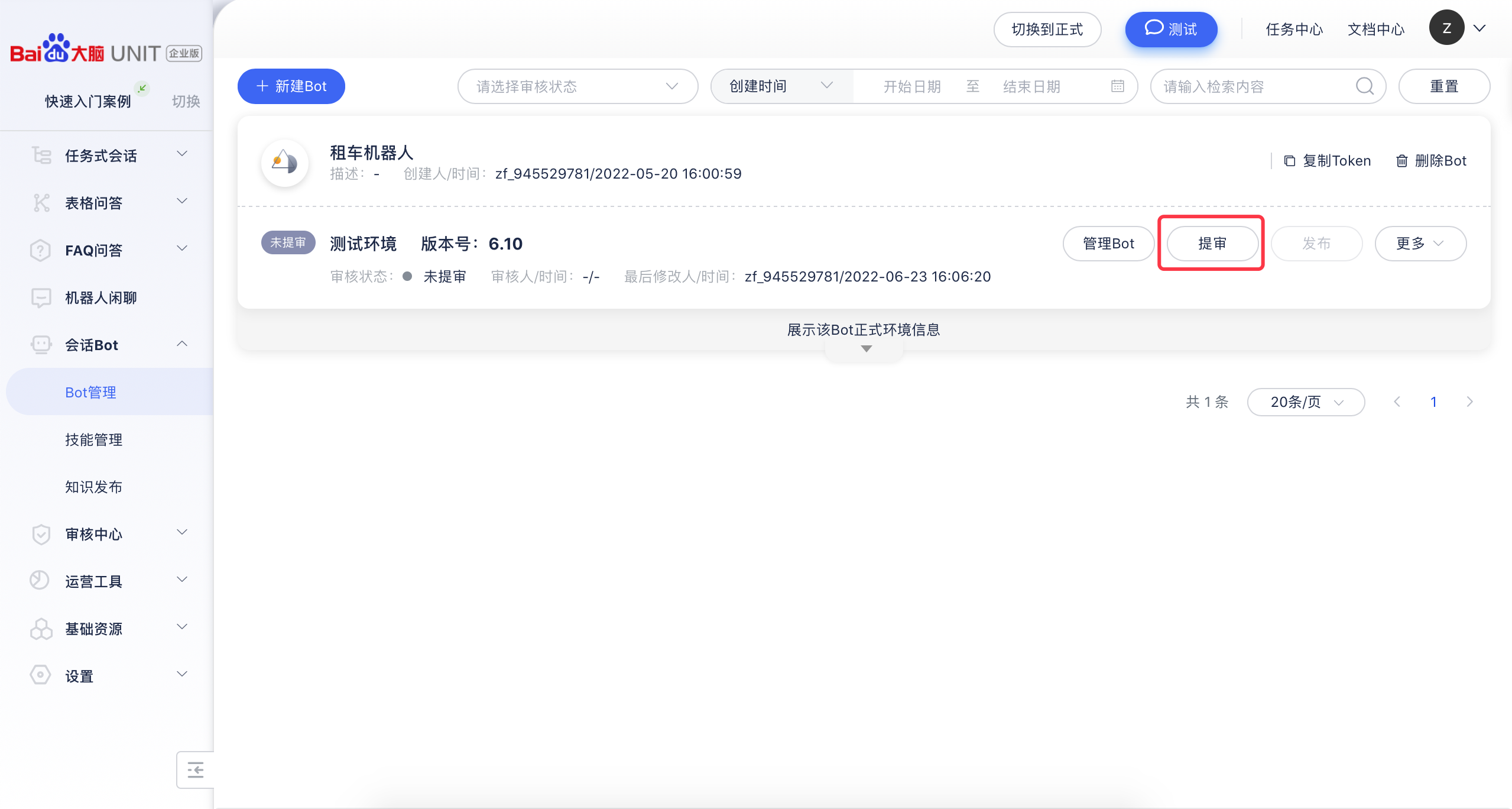Open the 创建时间 dropdown

pyautogui.click(x=781, y=86)
